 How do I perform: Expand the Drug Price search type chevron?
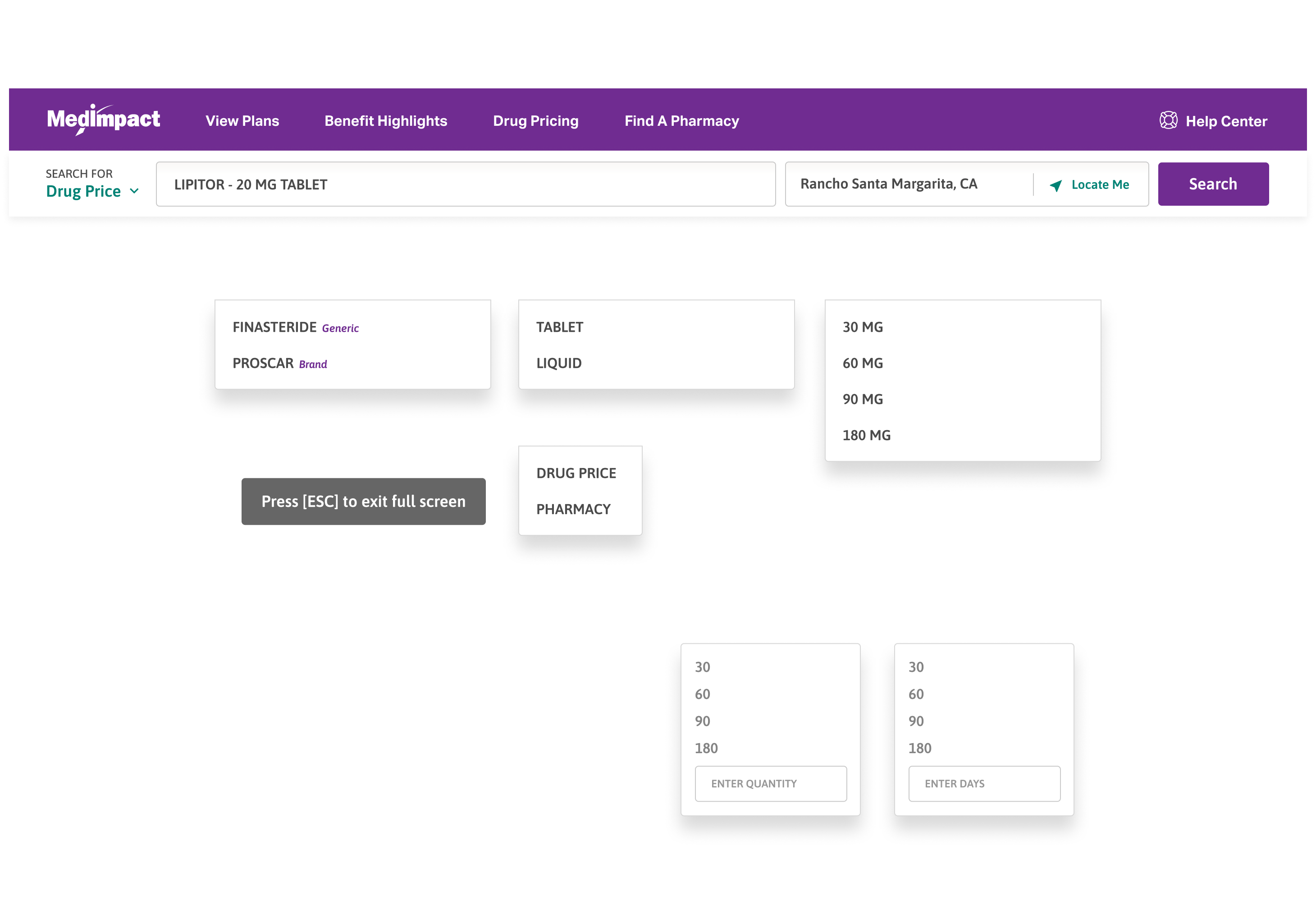tap(134, 191)
